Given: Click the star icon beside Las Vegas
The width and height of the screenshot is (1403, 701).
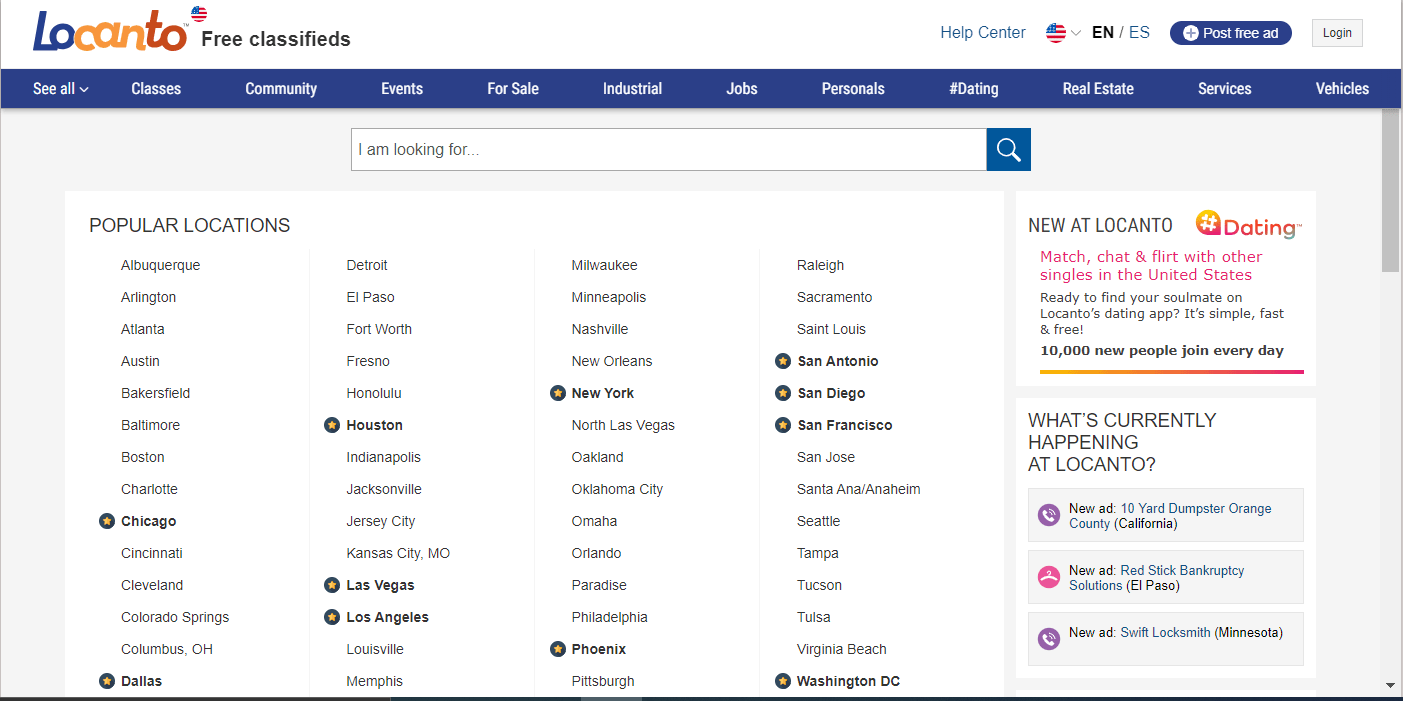Looking at the screenshot, I should click(x=332, y=585).
